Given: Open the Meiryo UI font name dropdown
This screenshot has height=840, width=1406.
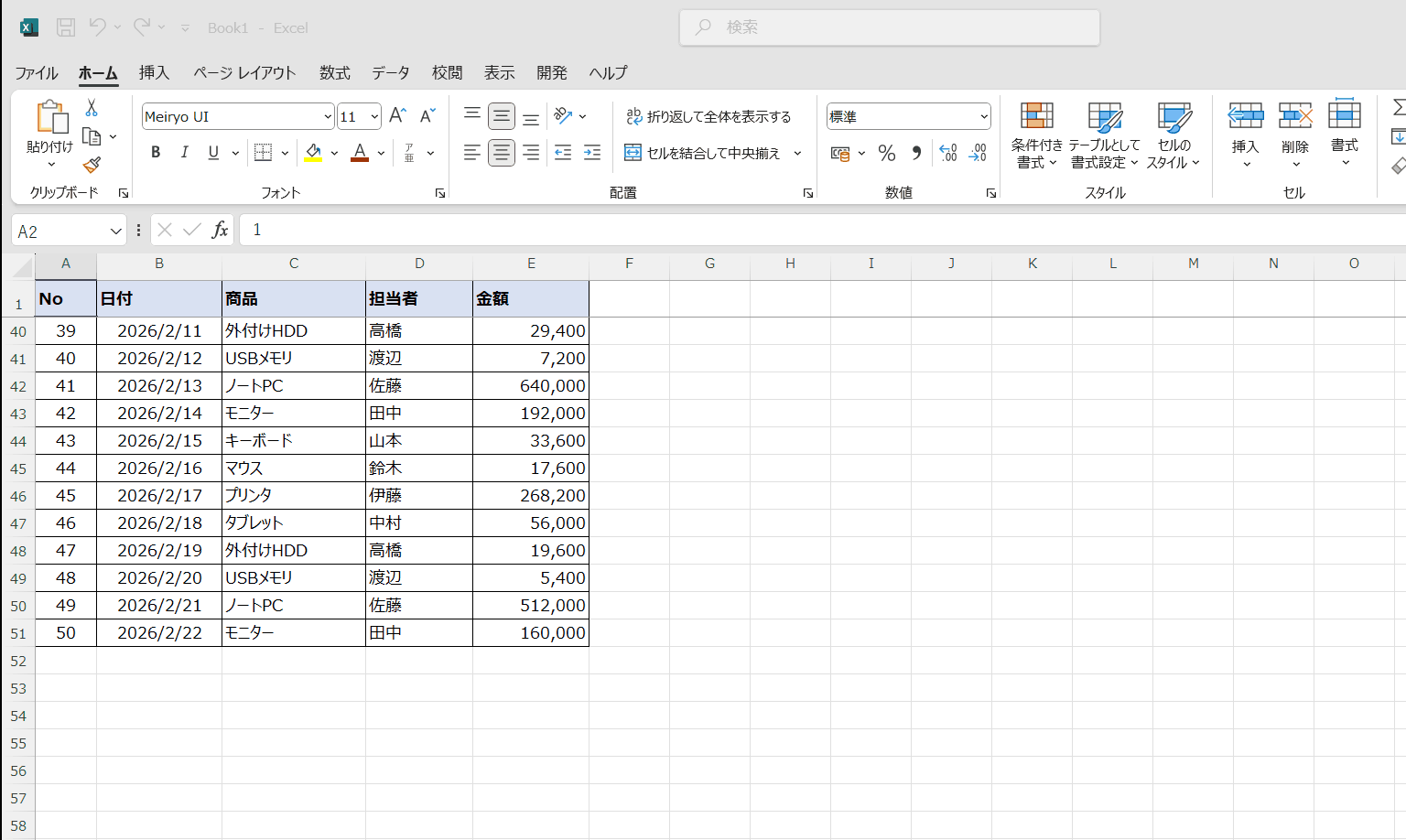Looking at the screenshot, I should pos(328,116).
